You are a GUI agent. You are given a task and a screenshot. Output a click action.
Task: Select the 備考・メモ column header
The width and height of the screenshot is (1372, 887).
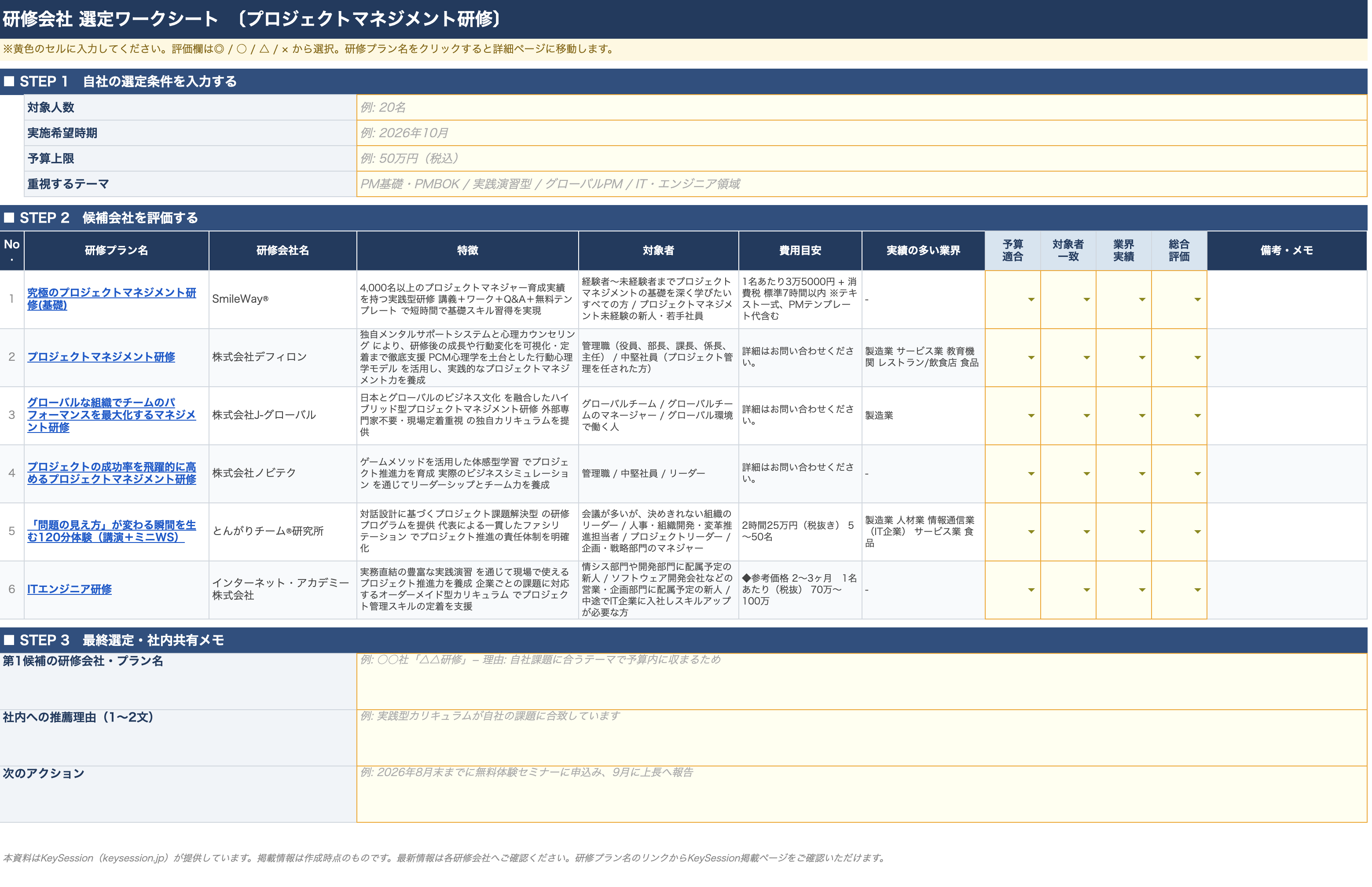click(x=1287, y=251)
